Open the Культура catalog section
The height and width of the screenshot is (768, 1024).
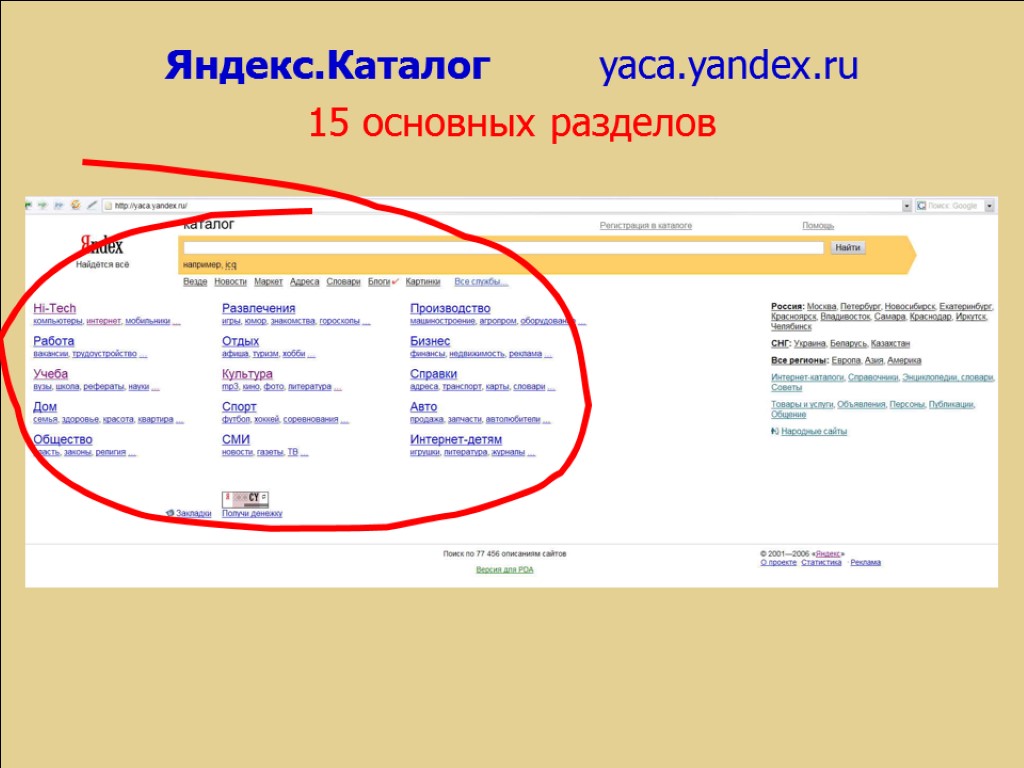pos(247,374)
